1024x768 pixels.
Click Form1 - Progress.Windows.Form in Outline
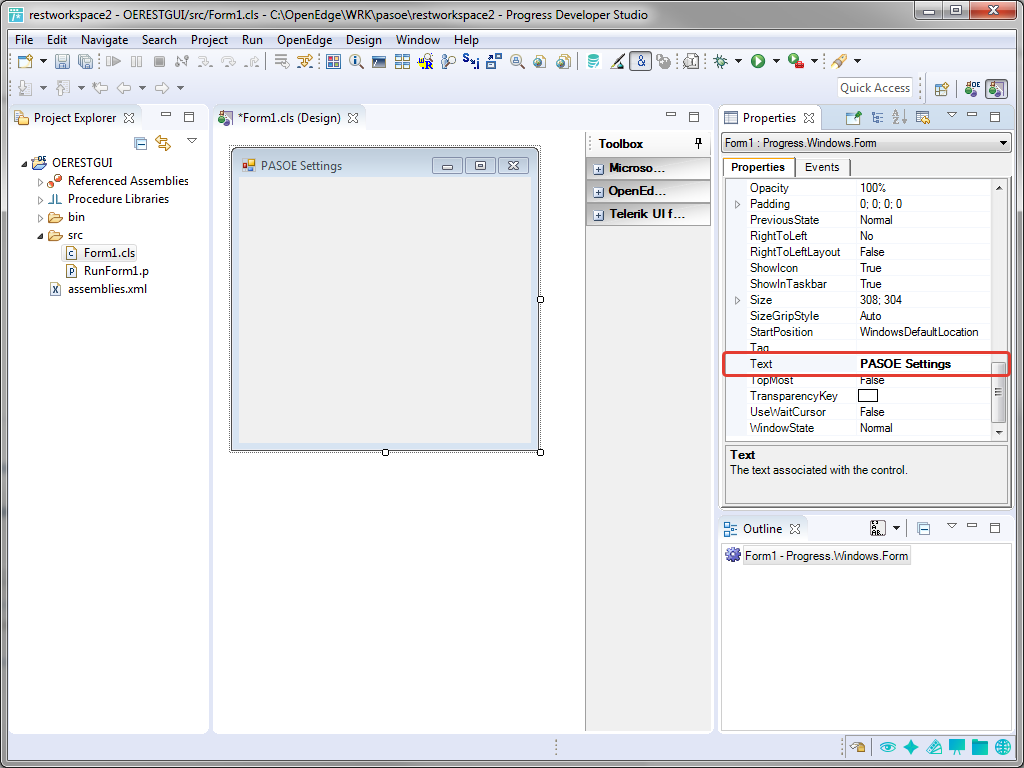click(826, 556)
